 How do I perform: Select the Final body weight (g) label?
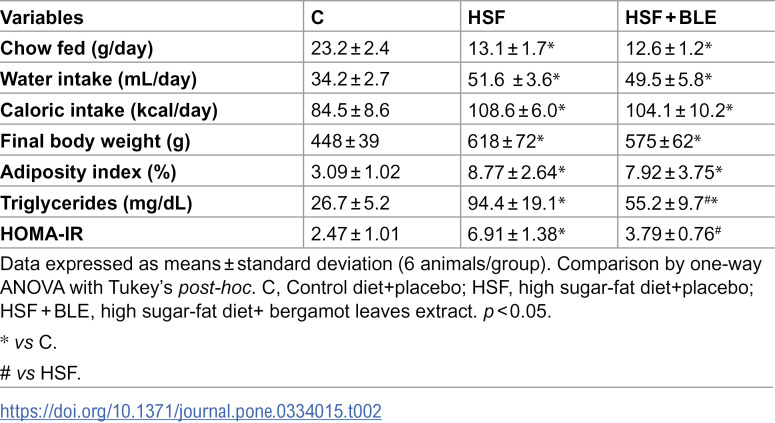pos(95,141)
